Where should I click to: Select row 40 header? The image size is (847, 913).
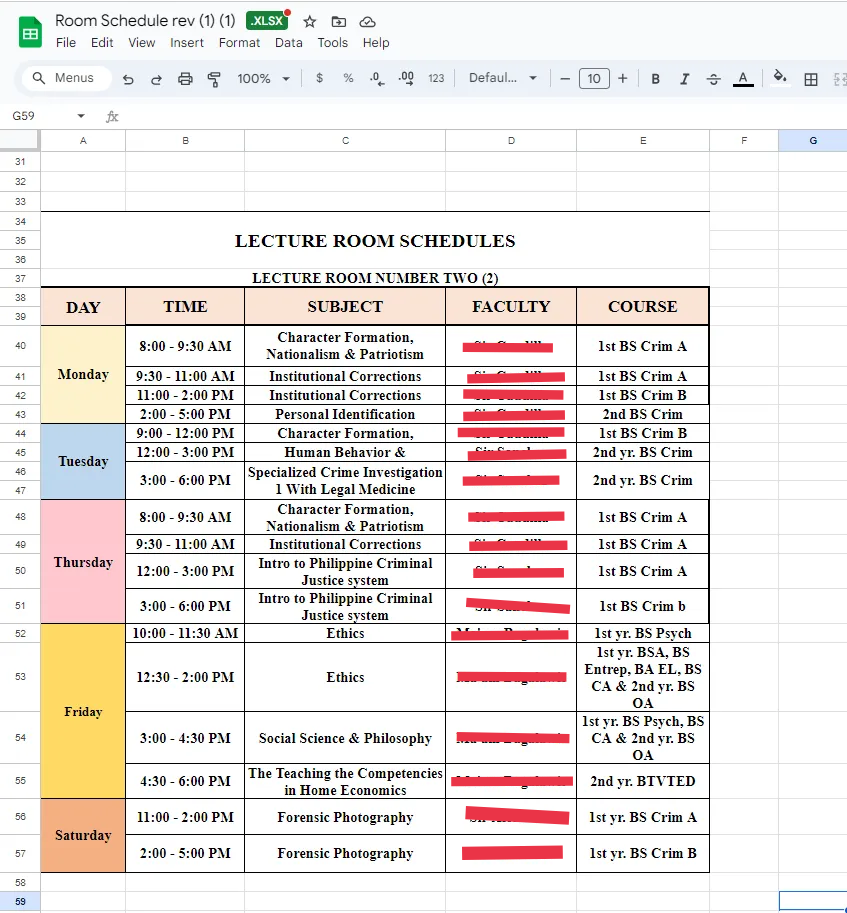click(20, 346)
